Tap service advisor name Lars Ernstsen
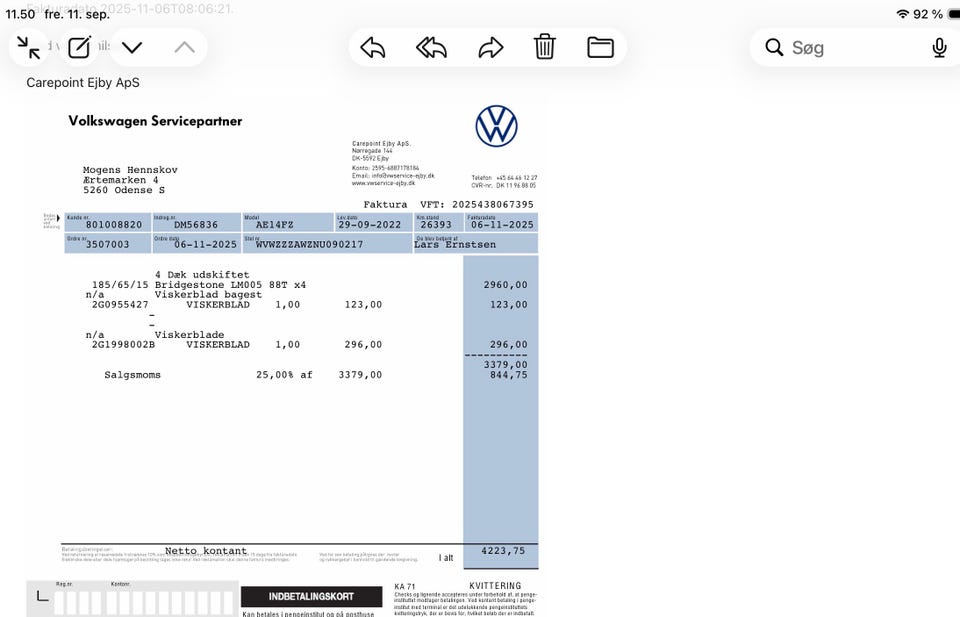 [x=455, y=244]
